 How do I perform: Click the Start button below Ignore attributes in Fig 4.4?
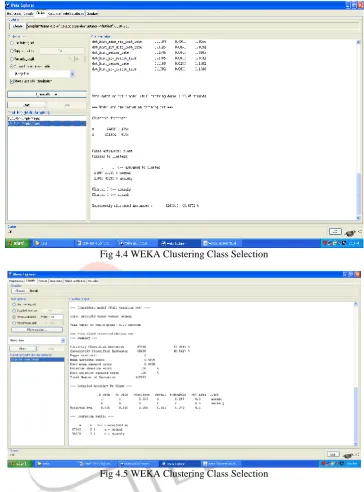pyautogui.click(x=27, y=105)
